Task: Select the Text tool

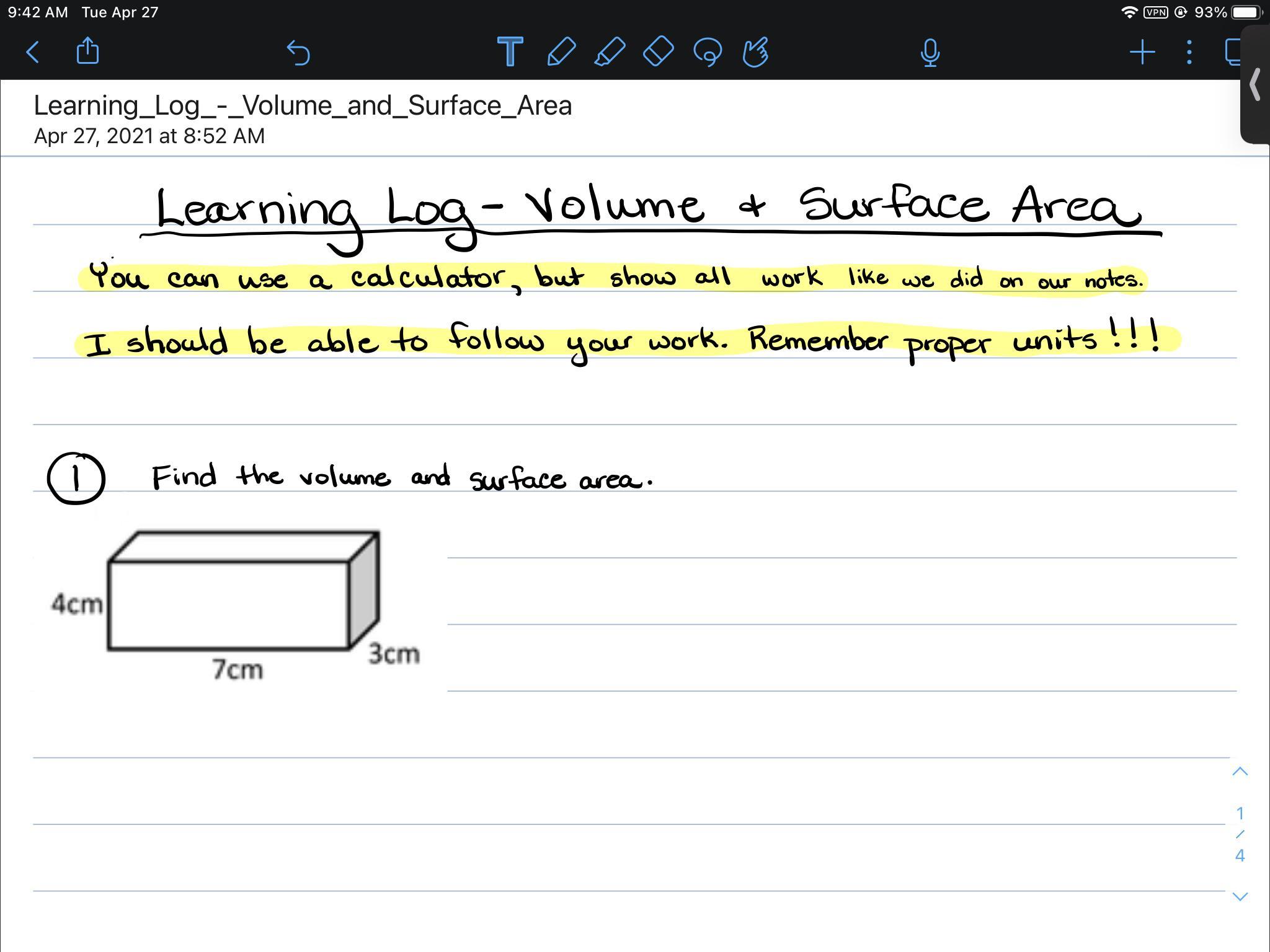Action: [510, 51]
